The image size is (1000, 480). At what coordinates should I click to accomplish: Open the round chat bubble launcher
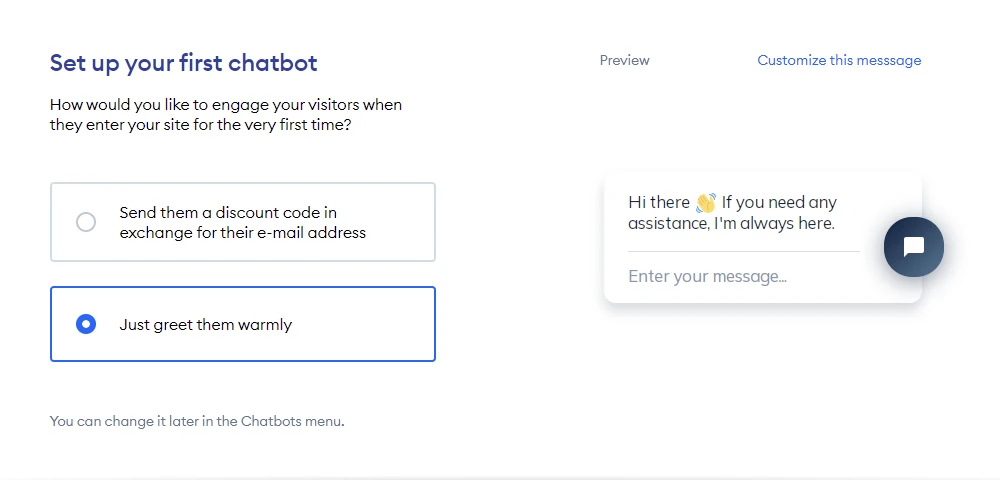click(913, 247)
